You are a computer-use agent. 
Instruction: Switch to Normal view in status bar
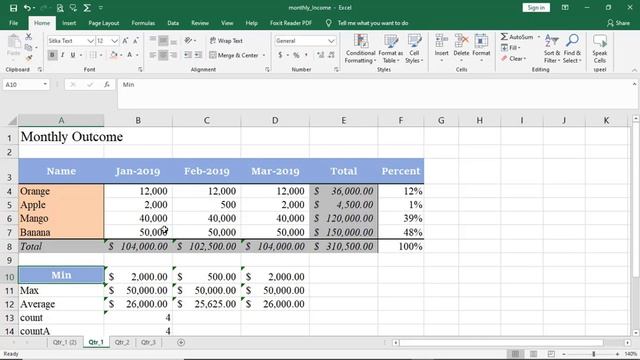click(516, 354)
